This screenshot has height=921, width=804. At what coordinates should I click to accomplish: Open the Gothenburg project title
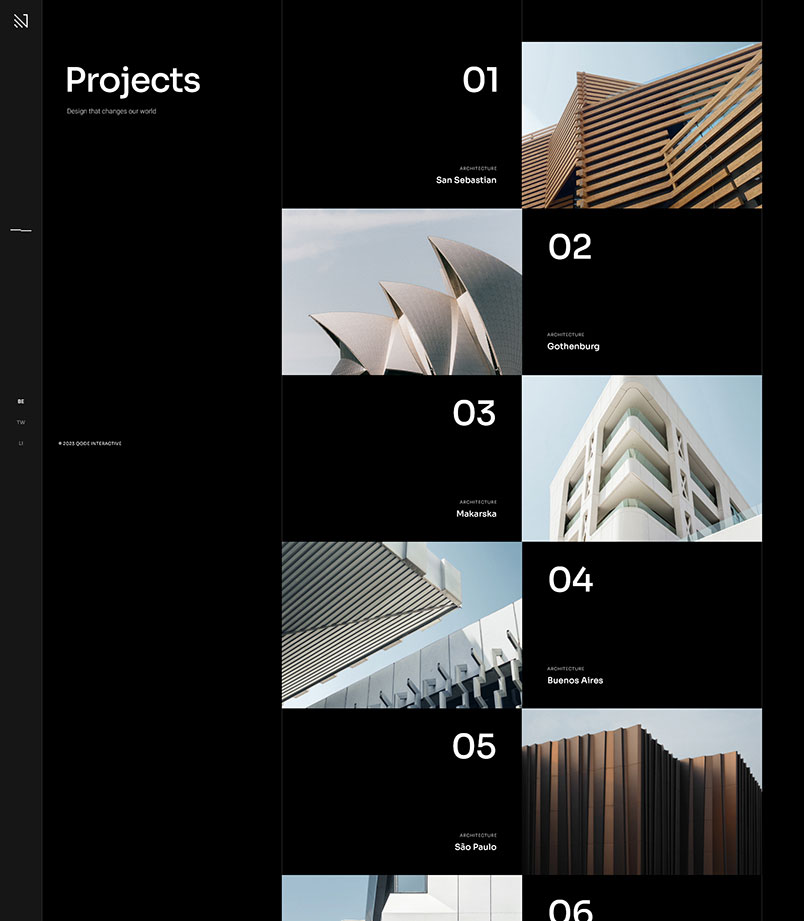573,346
